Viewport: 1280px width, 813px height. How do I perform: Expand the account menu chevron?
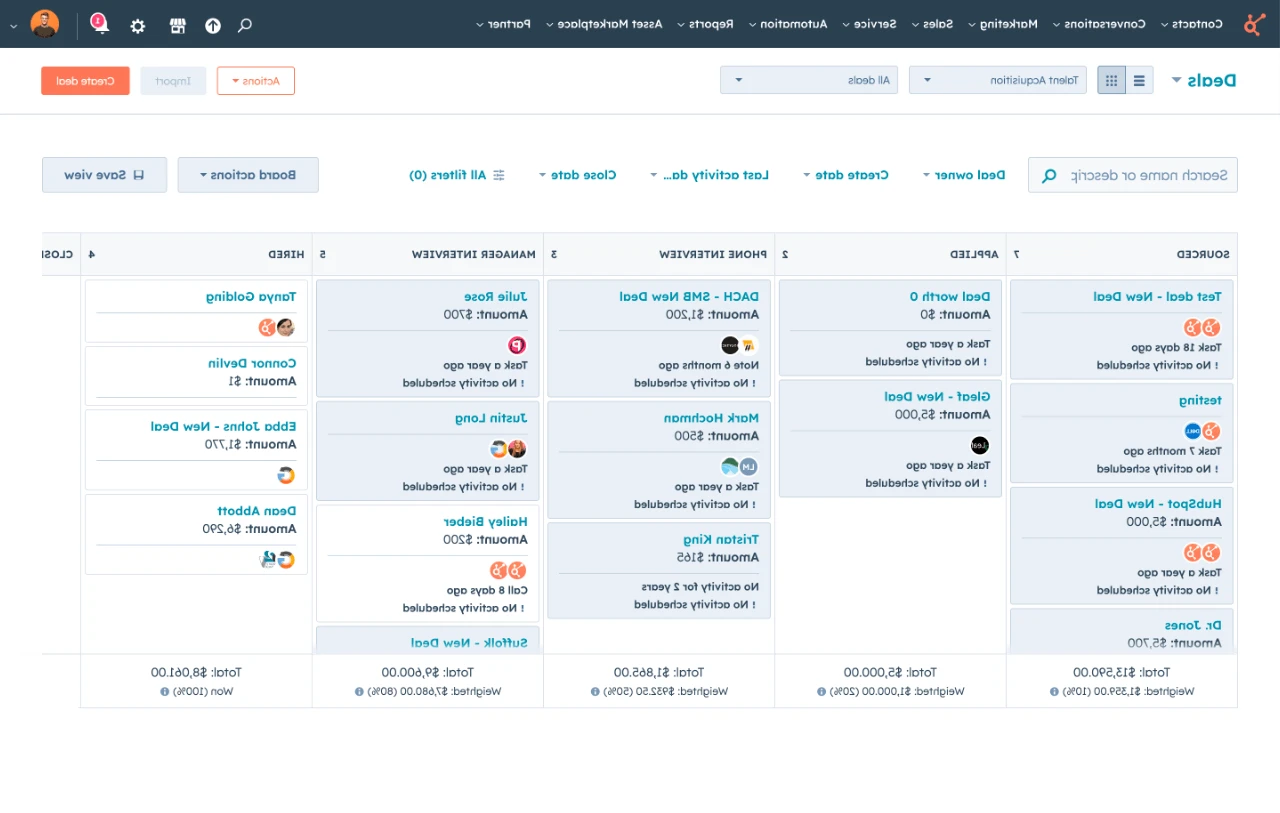(13, 25)
